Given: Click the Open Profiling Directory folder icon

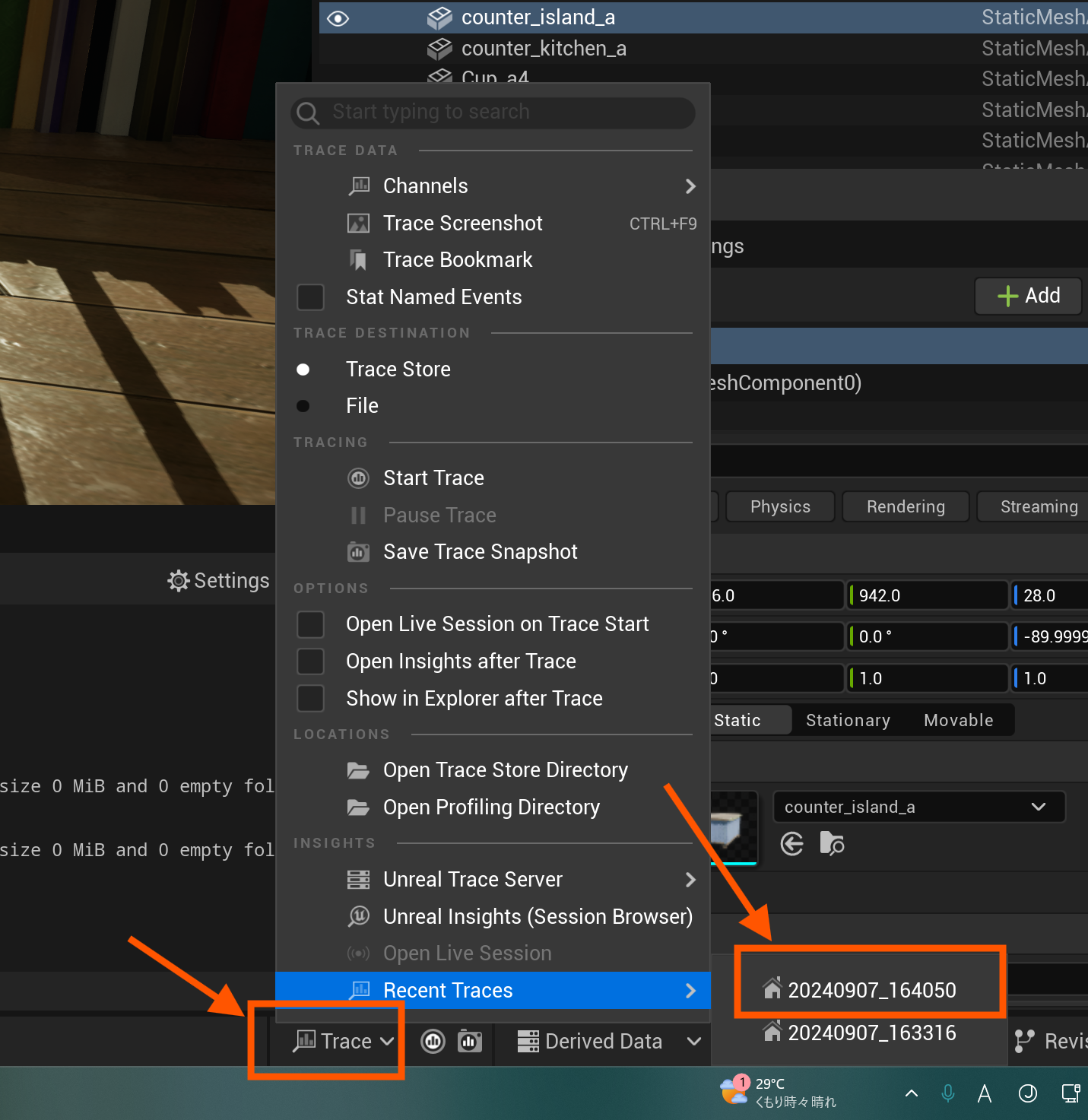Looking at the screenshot, I should (x=359, y=807).
